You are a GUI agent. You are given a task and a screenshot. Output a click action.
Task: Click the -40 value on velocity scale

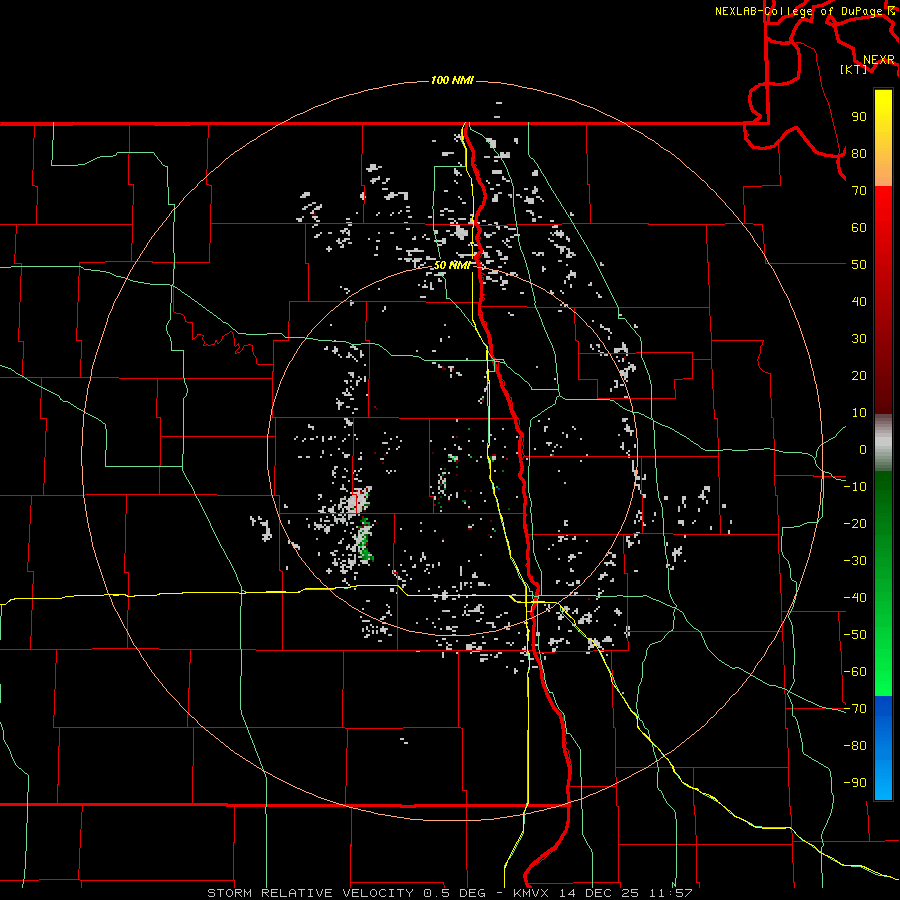(855, 598)
